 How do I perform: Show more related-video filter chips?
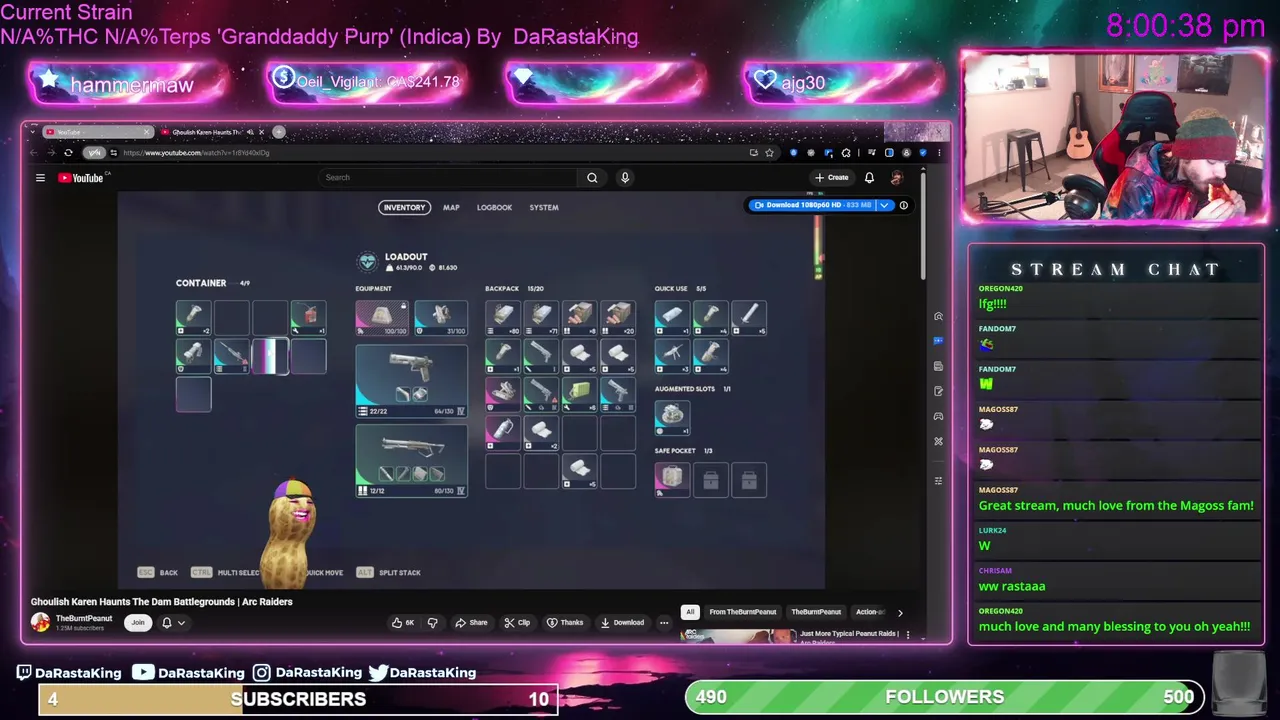coord(899,612)
